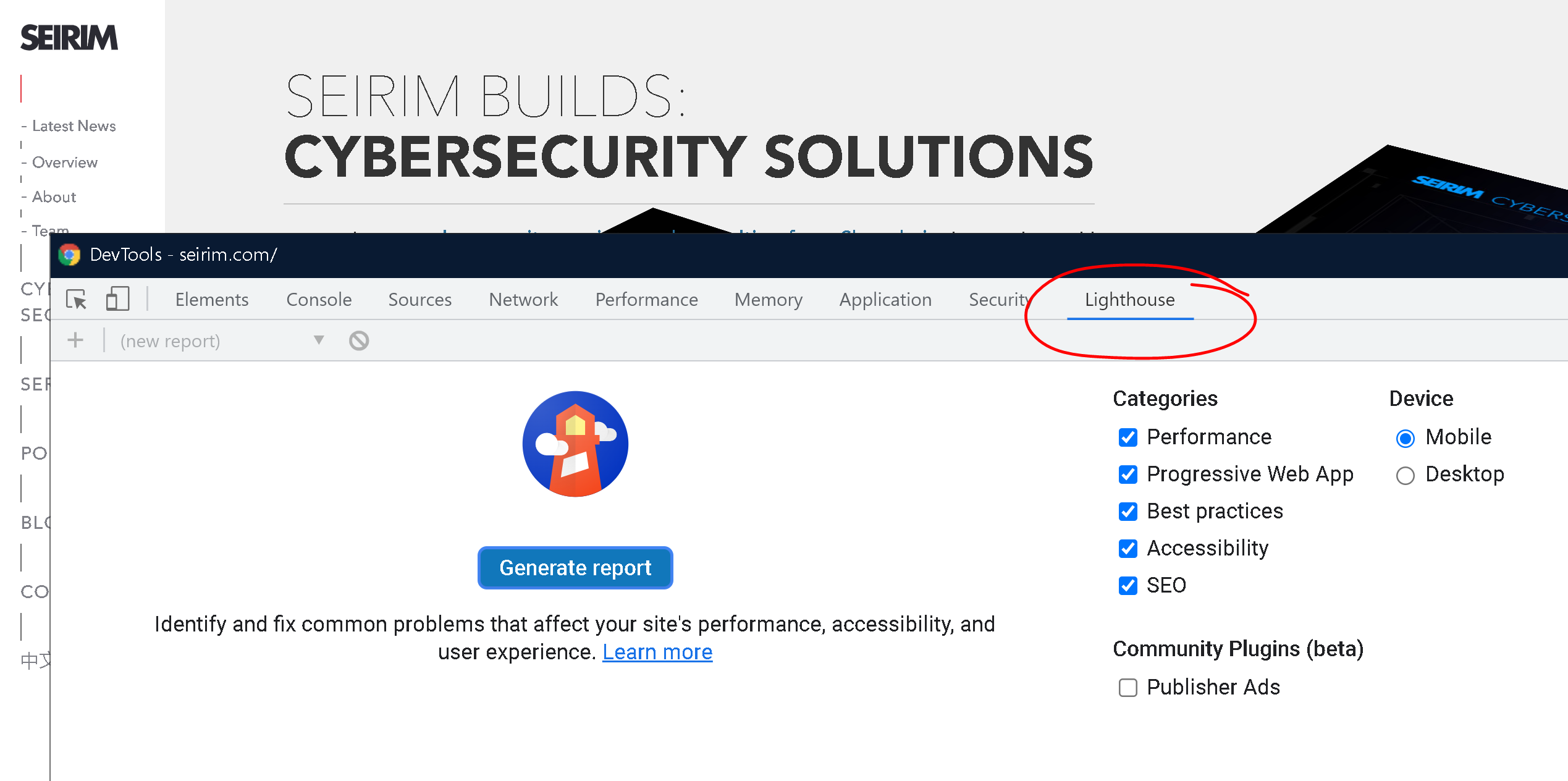Select the Mobile device radio button

[1405, 438]
